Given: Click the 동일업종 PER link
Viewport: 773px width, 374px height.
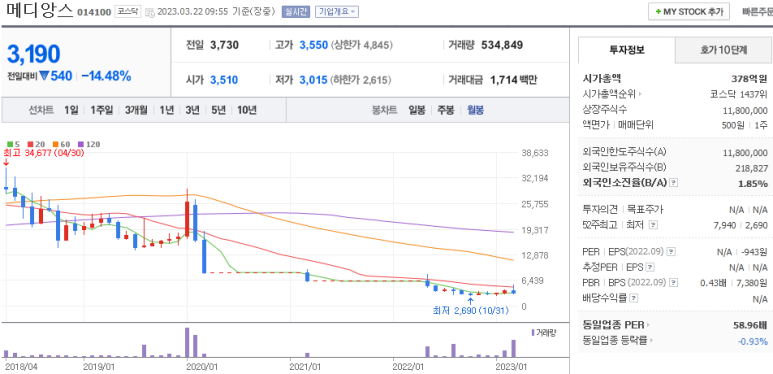Looking at the screenshot, I should coord(614,325).
